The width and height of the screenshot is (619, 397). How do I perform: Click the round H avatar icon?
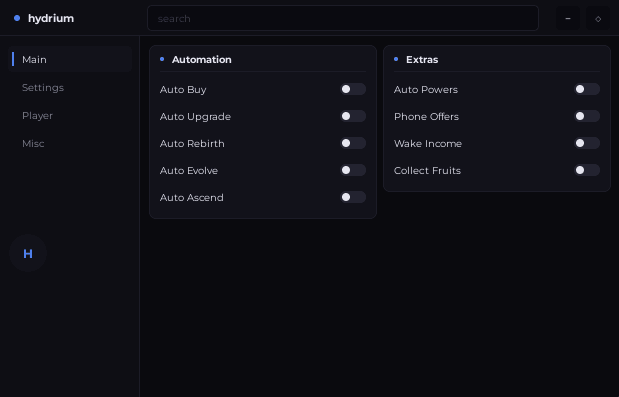(x=28, y=253)
